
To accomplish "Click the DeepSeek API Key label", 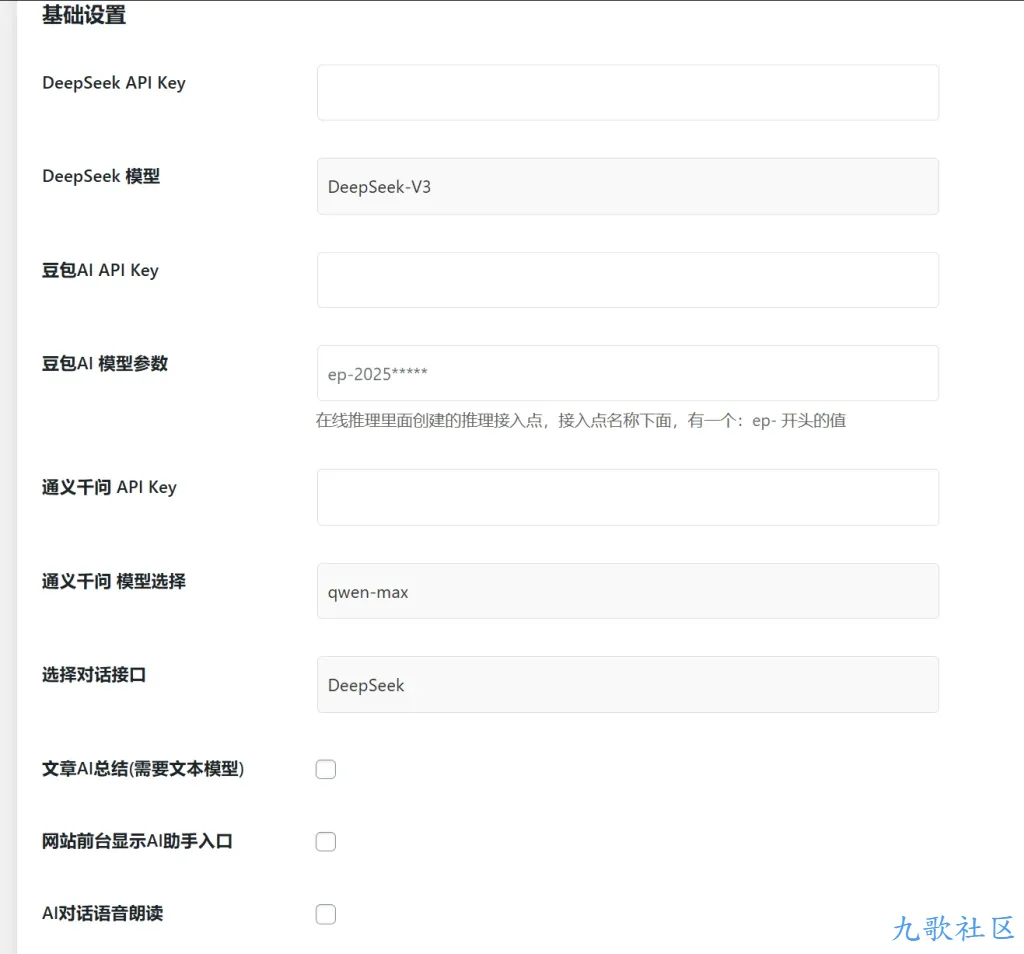I will [114, 83].
